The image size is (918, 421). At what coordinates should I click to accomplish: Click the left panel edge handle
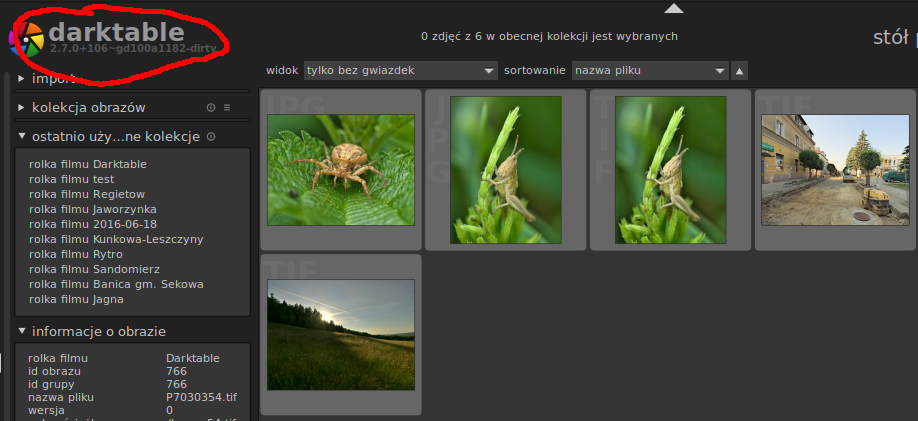pos(4,240)
